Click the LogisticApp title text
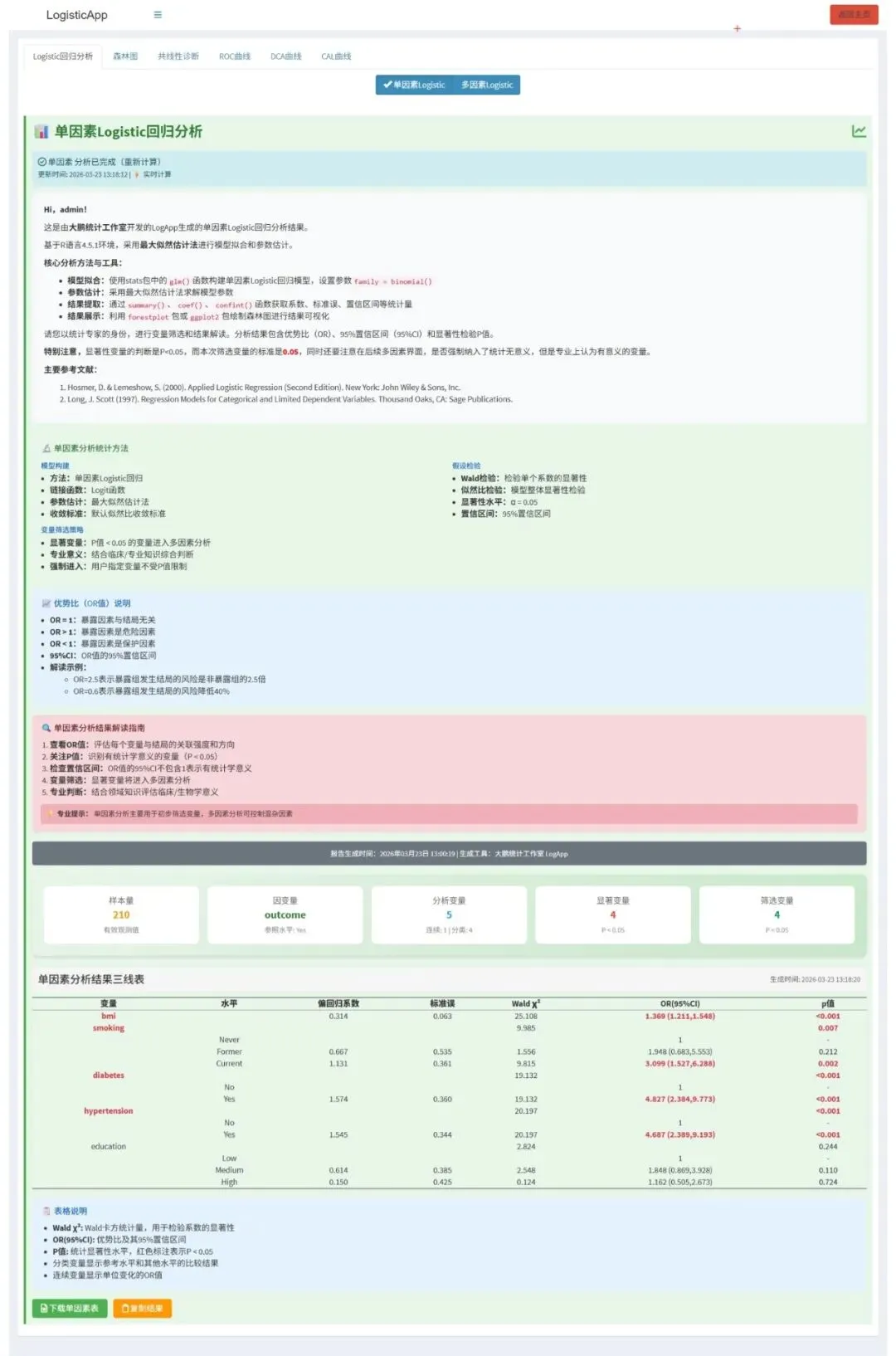This screenshot has height=1356, width=896. (77, 15)
